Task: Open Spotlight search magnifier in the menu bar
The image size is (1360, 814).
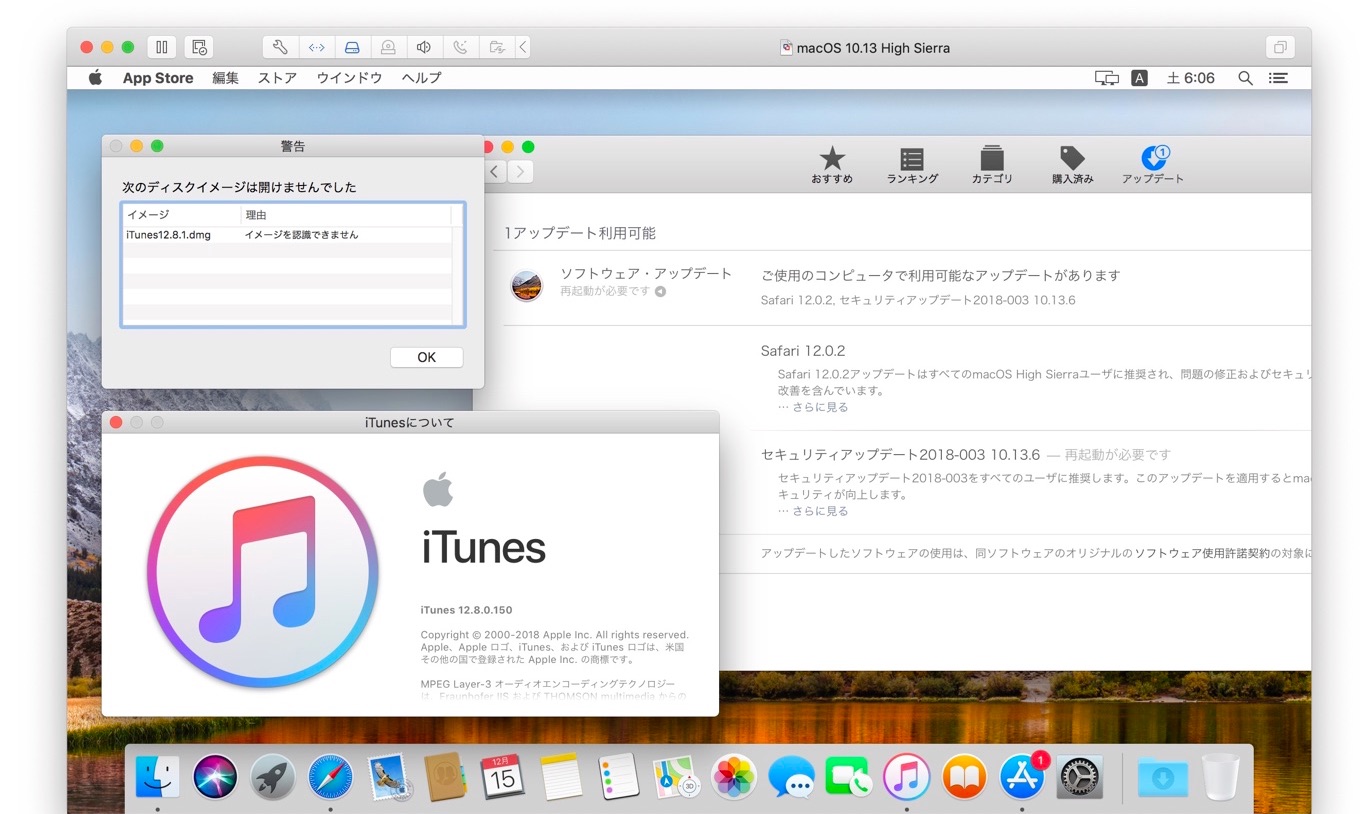Action: click(1245, 78)
